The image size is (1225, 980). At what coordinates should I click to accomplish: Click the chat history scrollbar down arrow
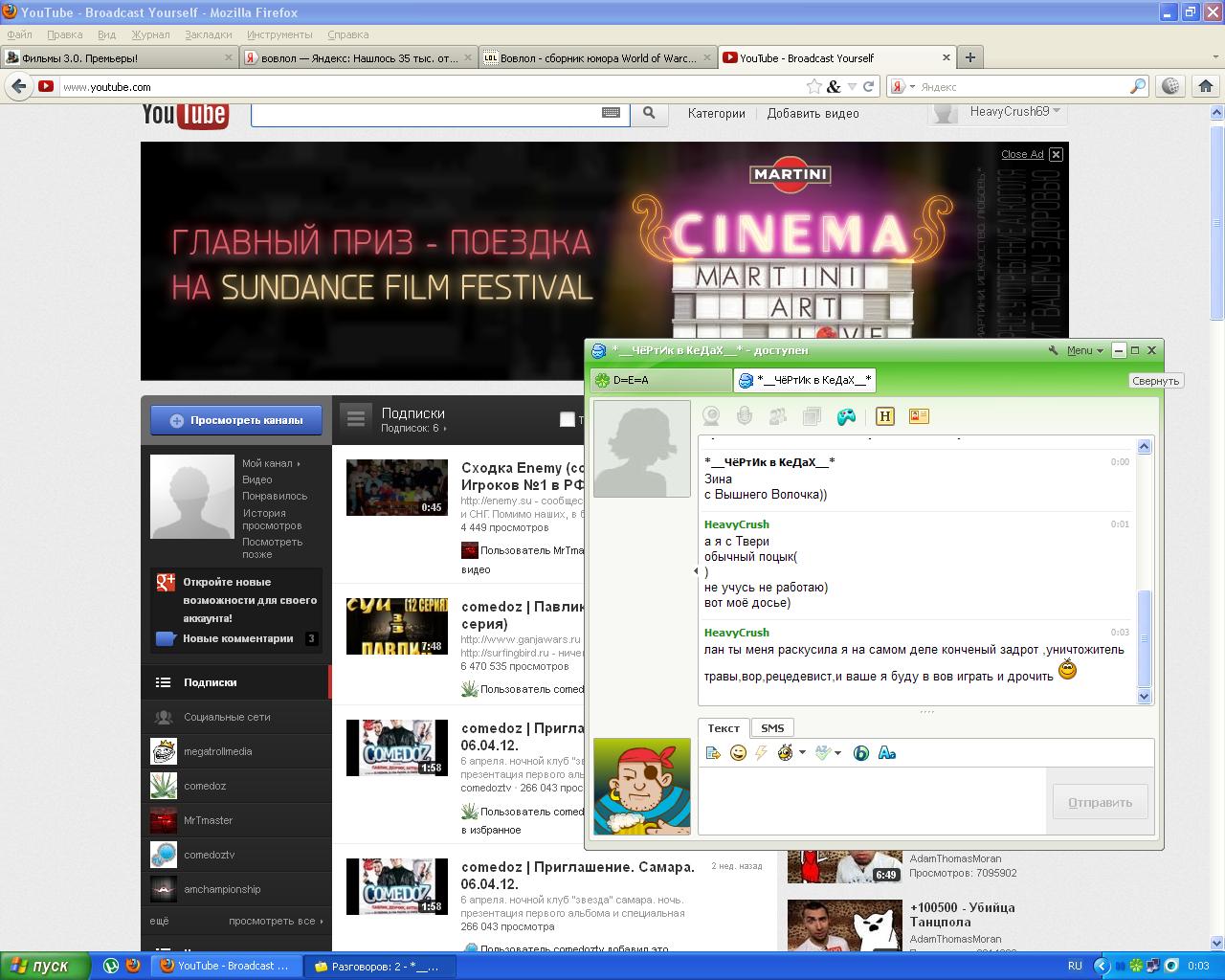(1144, 697)
